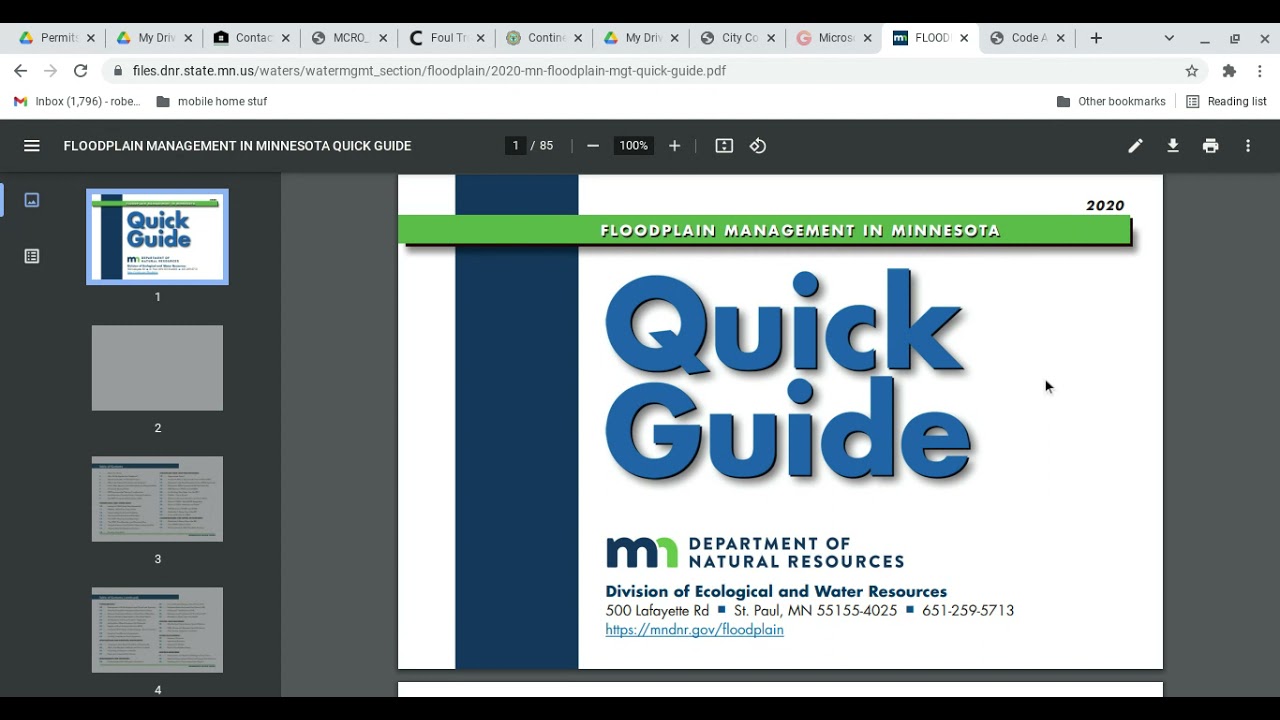The height and width of the screenshot is (720, 1280).
Task: Click the page number input field
Action: [516, 146]
